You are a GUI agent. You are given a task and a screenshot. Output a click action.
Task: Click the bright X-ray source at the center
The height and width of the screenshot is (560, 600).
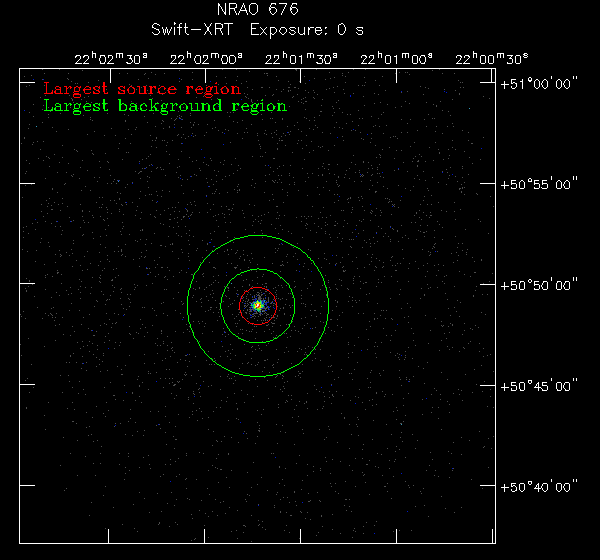coord(258,306)
